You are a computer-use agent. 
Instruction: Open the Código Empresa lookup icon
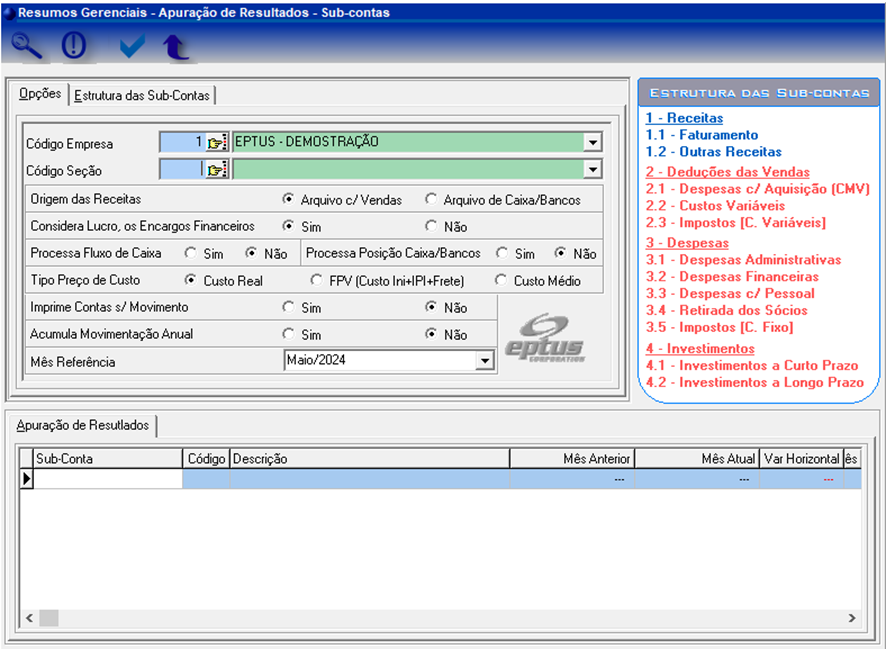click(217, 143)
